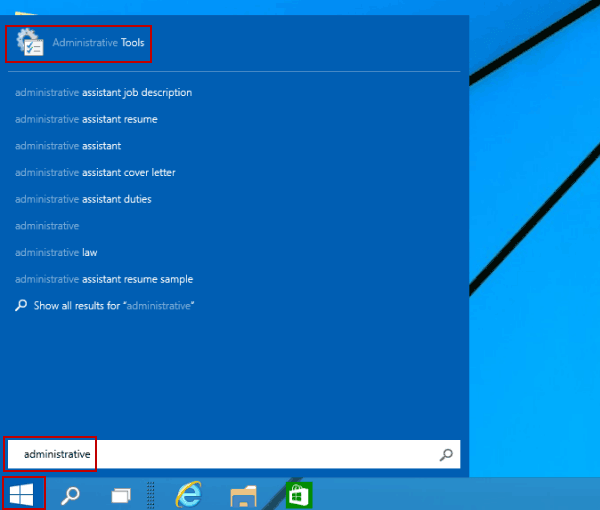Click the magnifier icon inside the search box
600x510 pixels.
point(446,455)
